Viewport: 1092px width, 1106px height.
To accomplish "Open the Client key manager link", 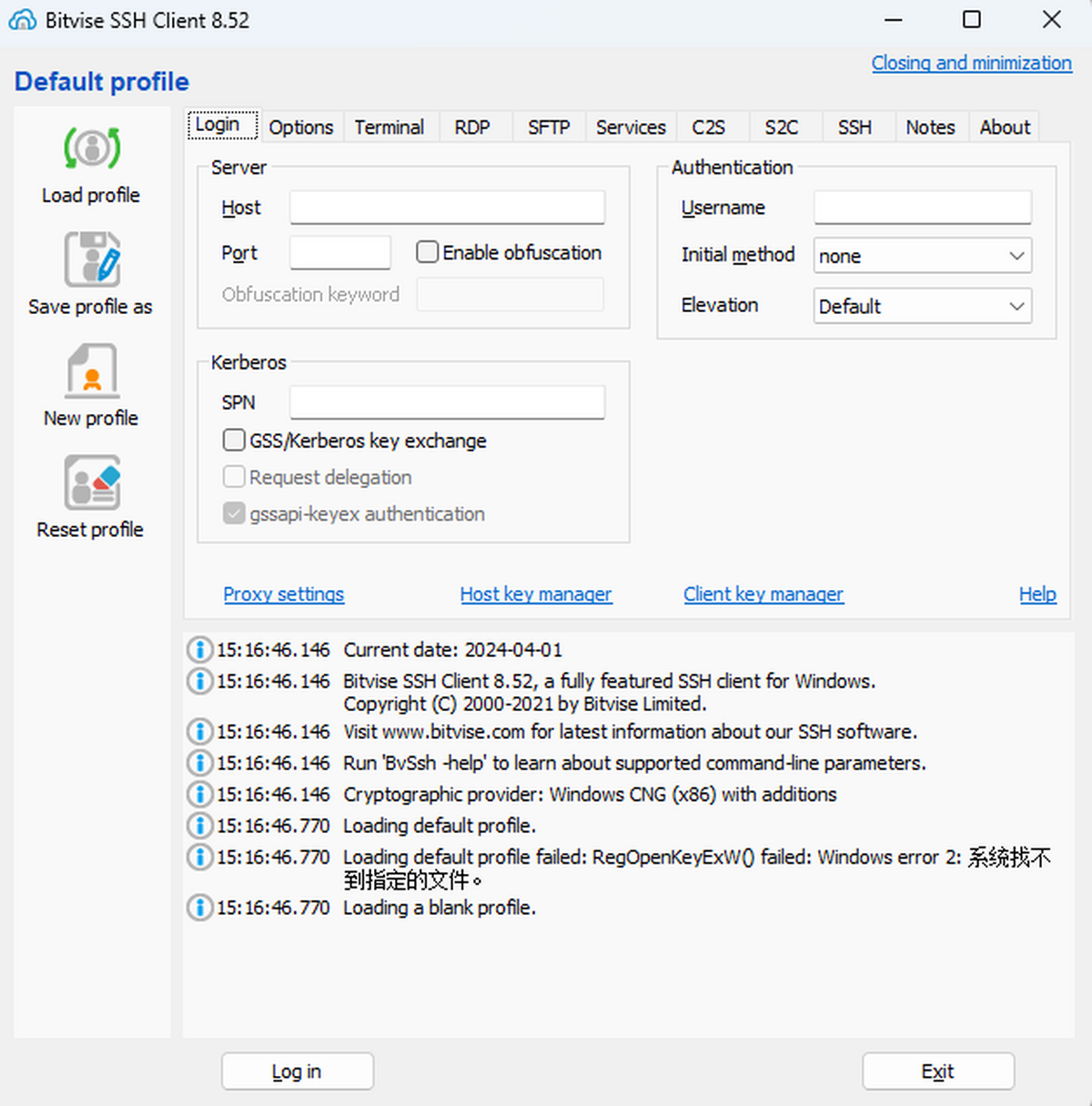I will (763, 594).
